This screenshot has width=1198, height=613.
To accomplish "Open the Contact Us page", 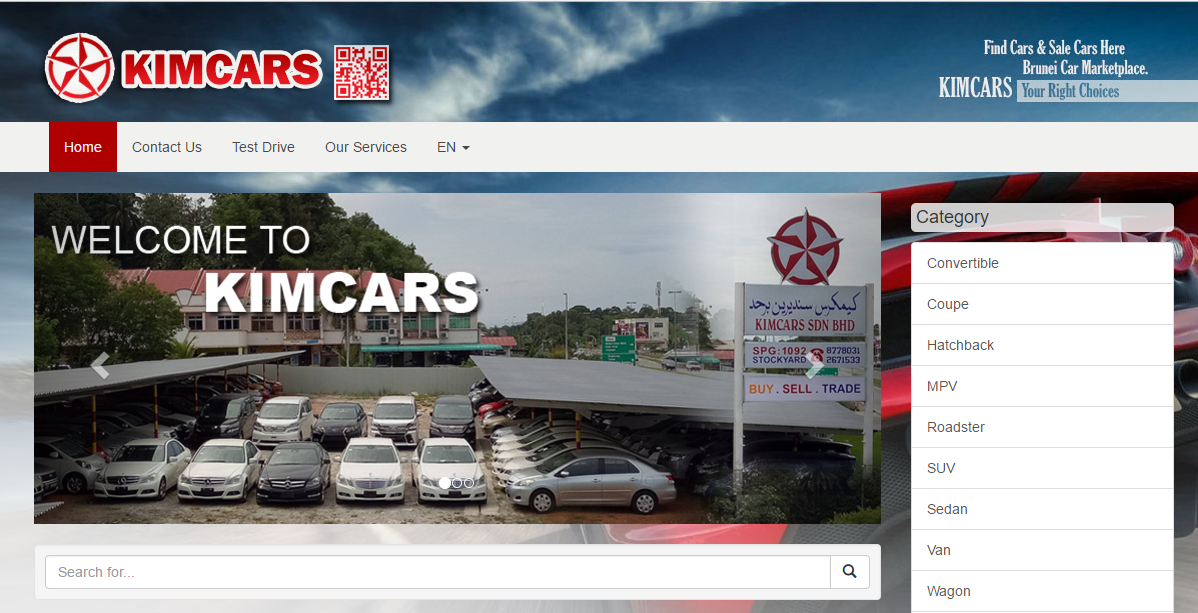I will tap(167, 147).
